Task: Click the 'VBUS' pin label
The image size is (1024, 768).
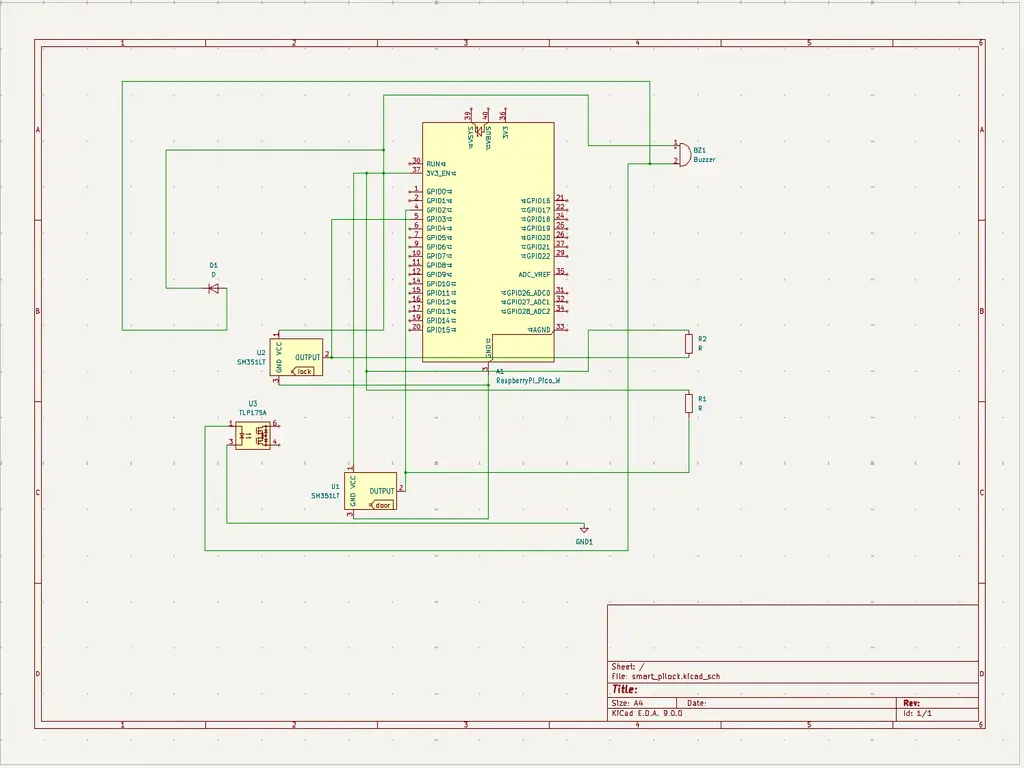Action: pos(488,138)
